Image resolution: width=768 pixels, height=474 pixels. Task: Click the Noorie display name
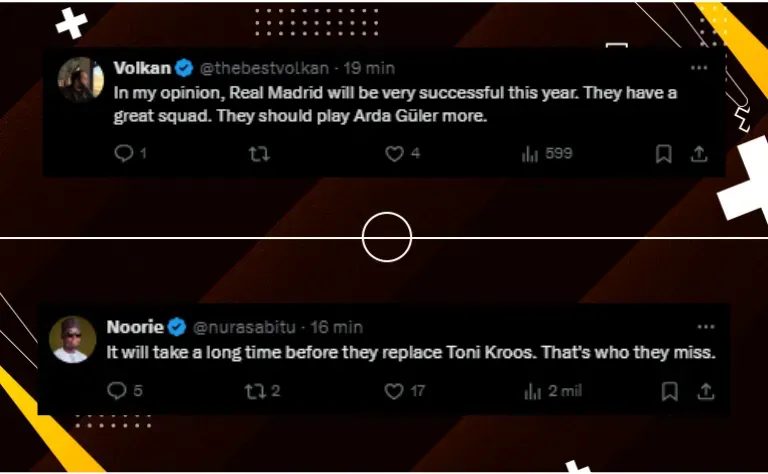135,327
